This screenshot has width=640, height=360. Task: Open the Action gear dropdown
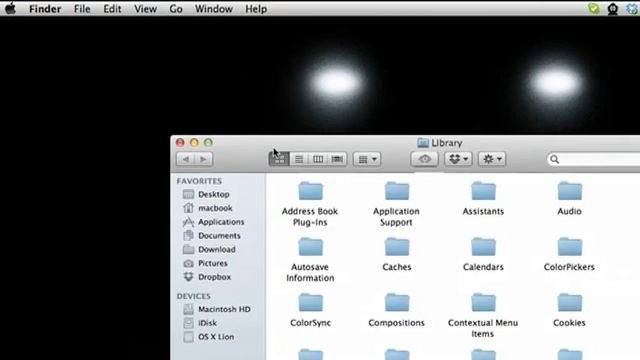coord(492,159)
